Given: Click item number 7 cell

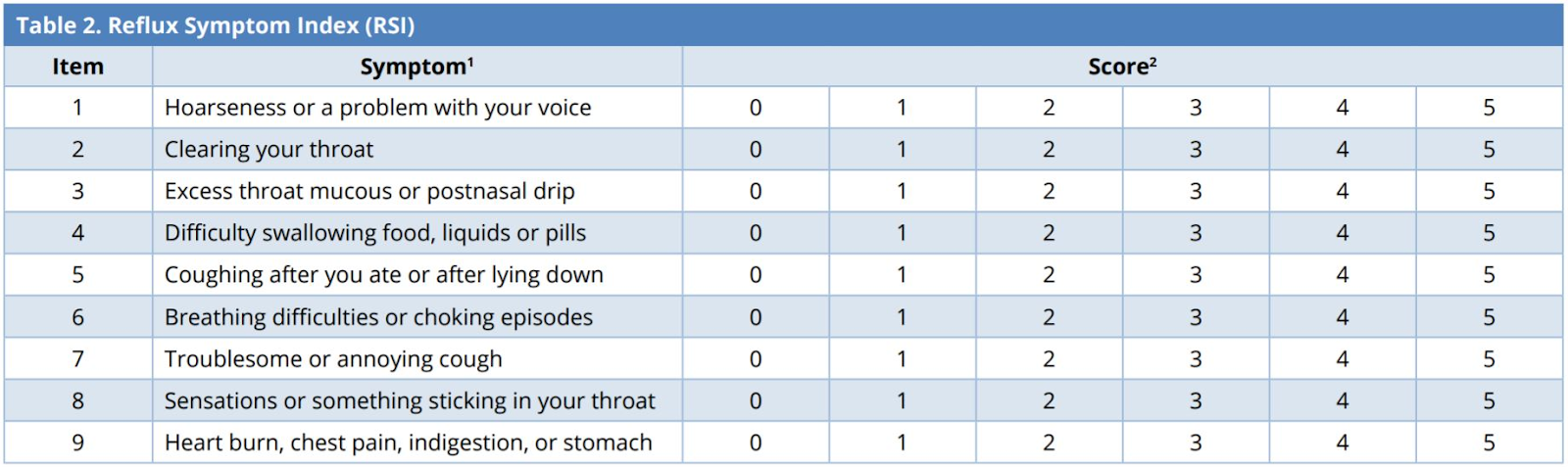Looking at the screenshot, I should point(77,359).
